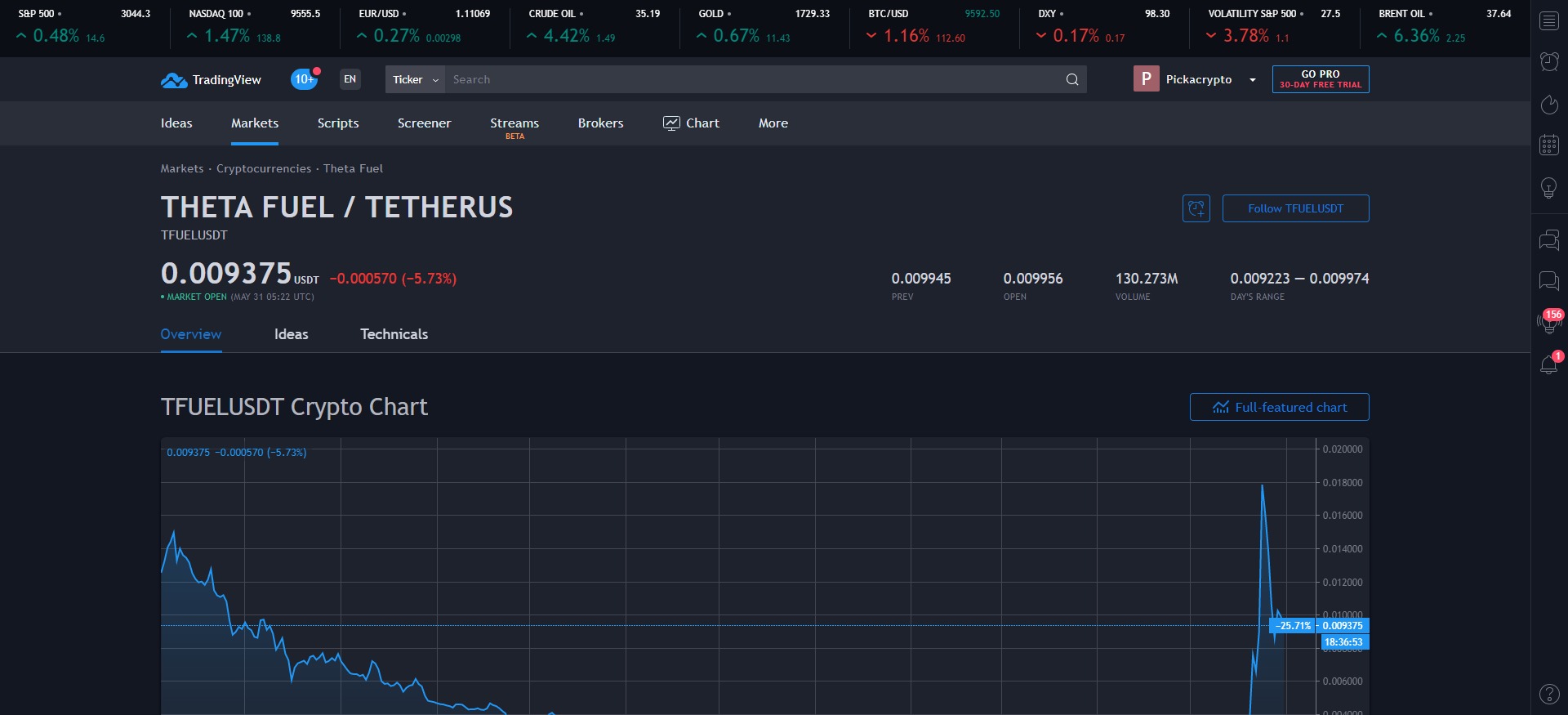The height and width of the screenshot is (715, 1568).
Task: Click the Follow TFUELUSDT button
Action: tap(1295, 208)
